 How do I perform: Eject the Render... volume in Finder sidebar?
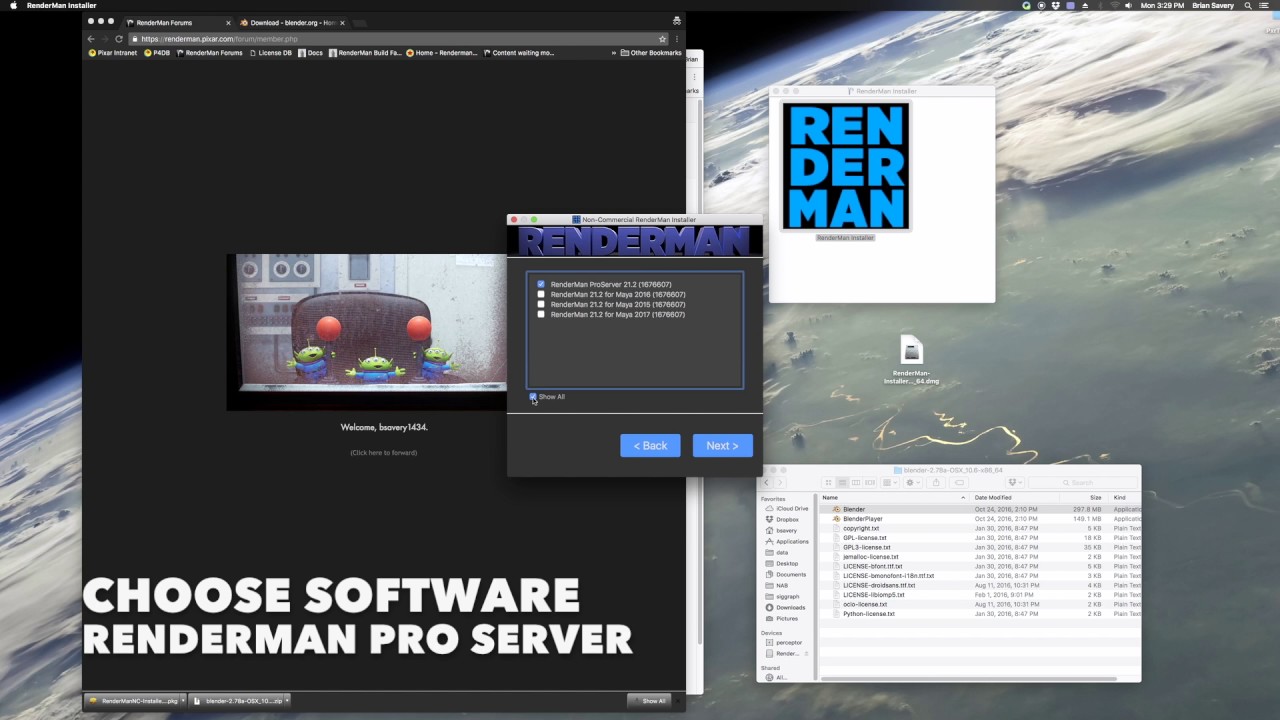click(x=806, y=654)
